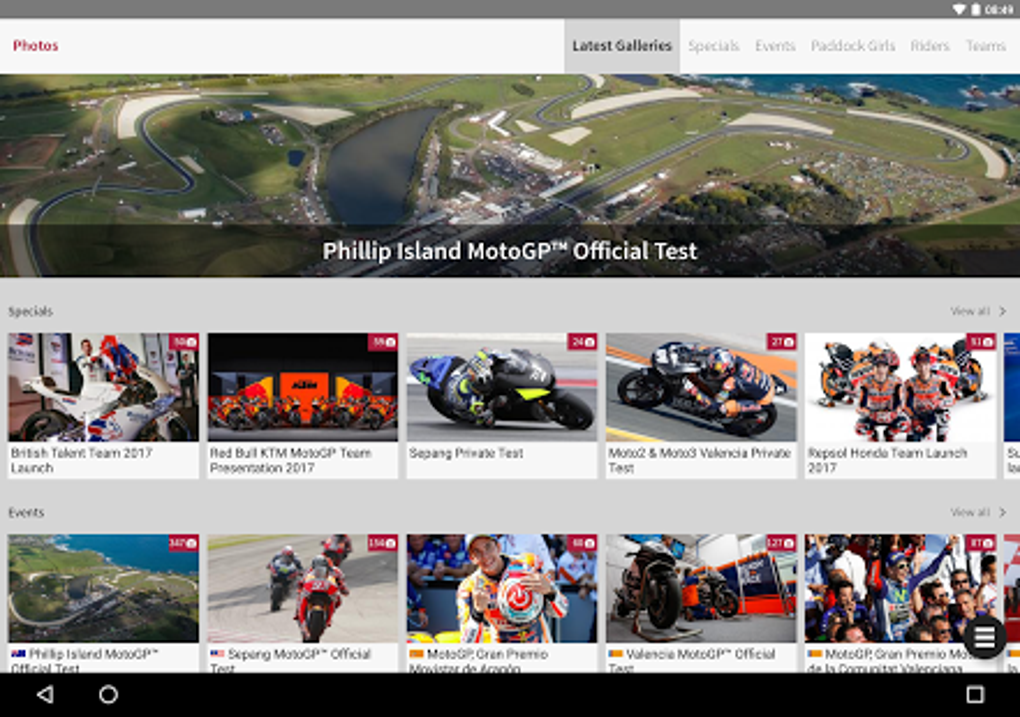This screenshot has width=1020, height=717.
Task: Tap photo count badge on Phillip Island event card
Action: click(183, 543)
